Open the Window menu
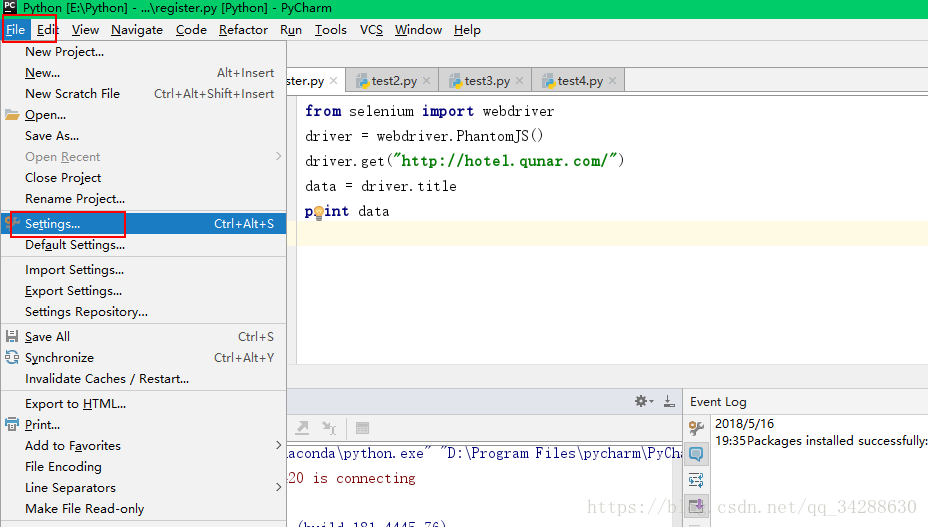928x527 pixels. point(418,30)
